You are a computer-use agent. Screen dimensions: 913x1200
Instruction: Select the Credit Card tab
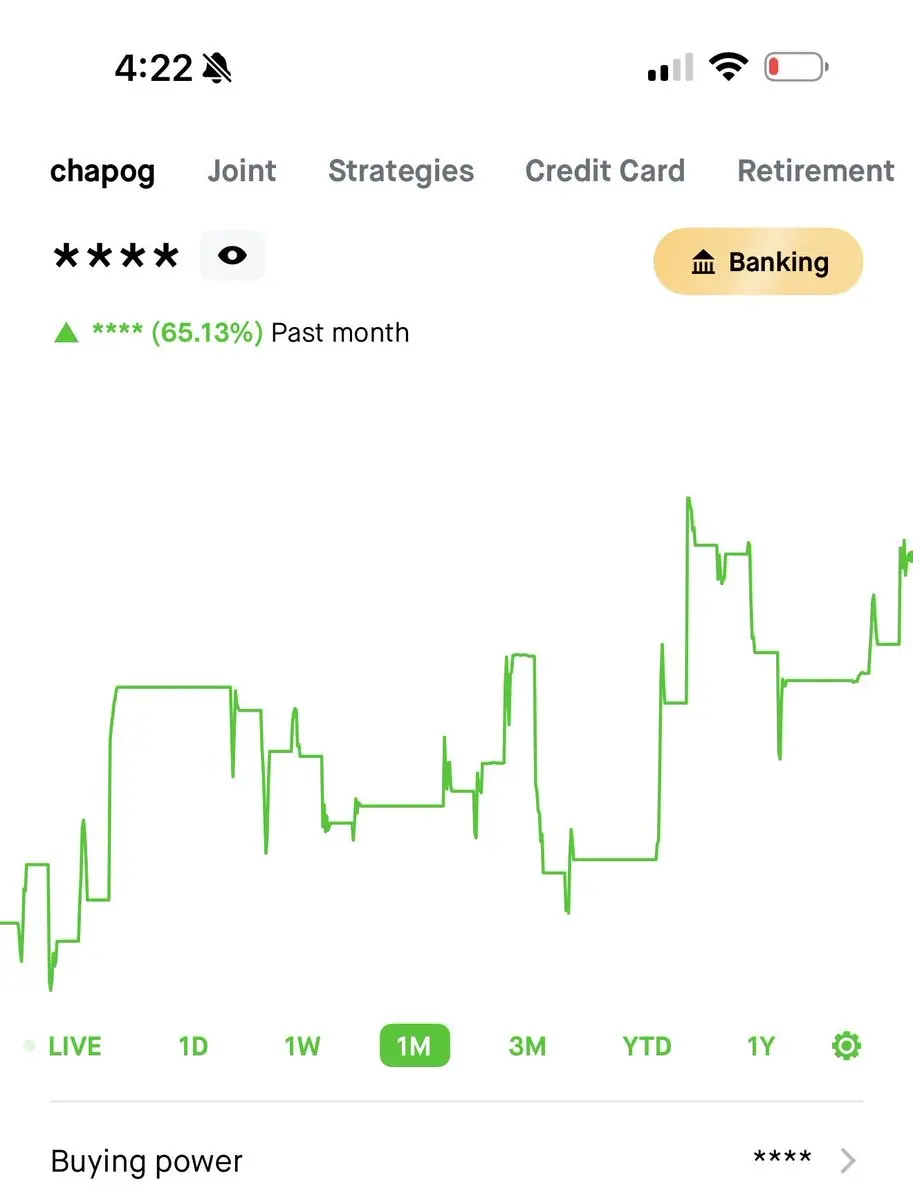click(605, 171)
